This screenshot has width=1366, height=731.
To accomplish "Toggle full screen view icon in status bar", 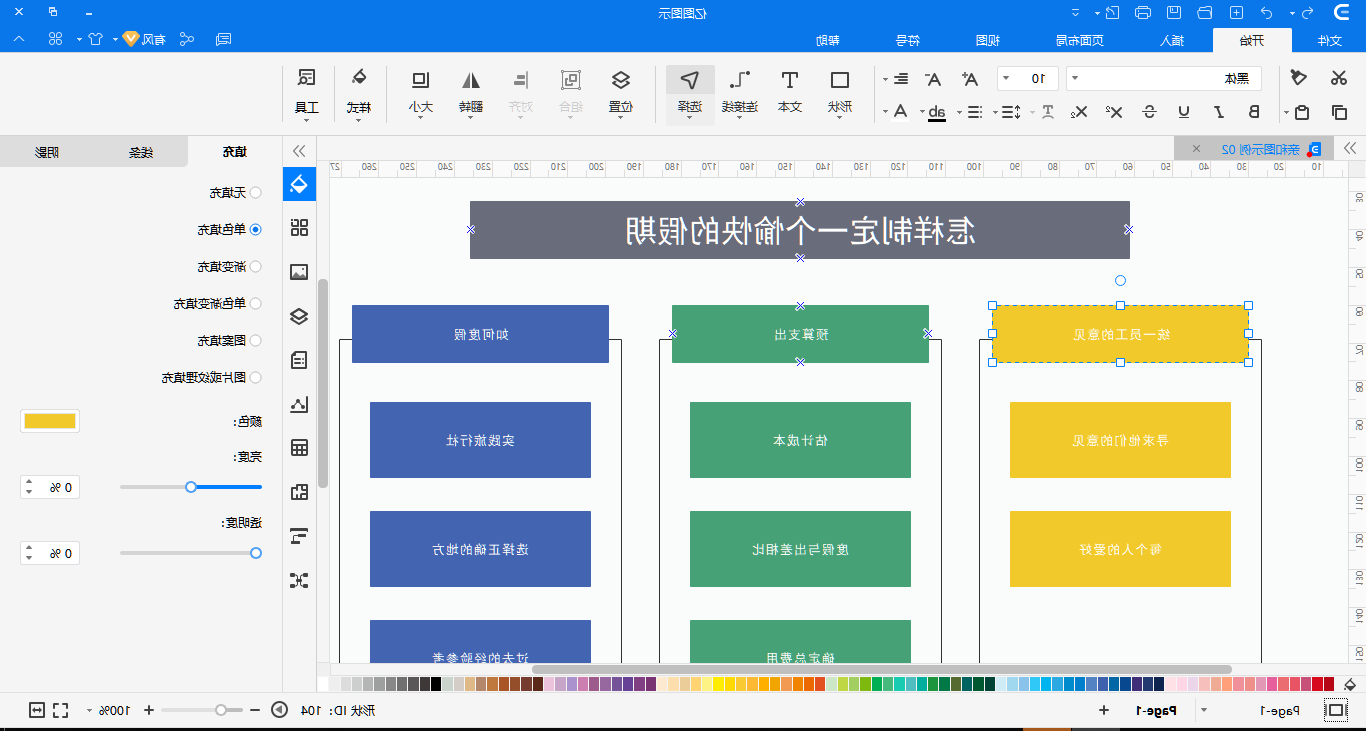I will tap(61, 710).
